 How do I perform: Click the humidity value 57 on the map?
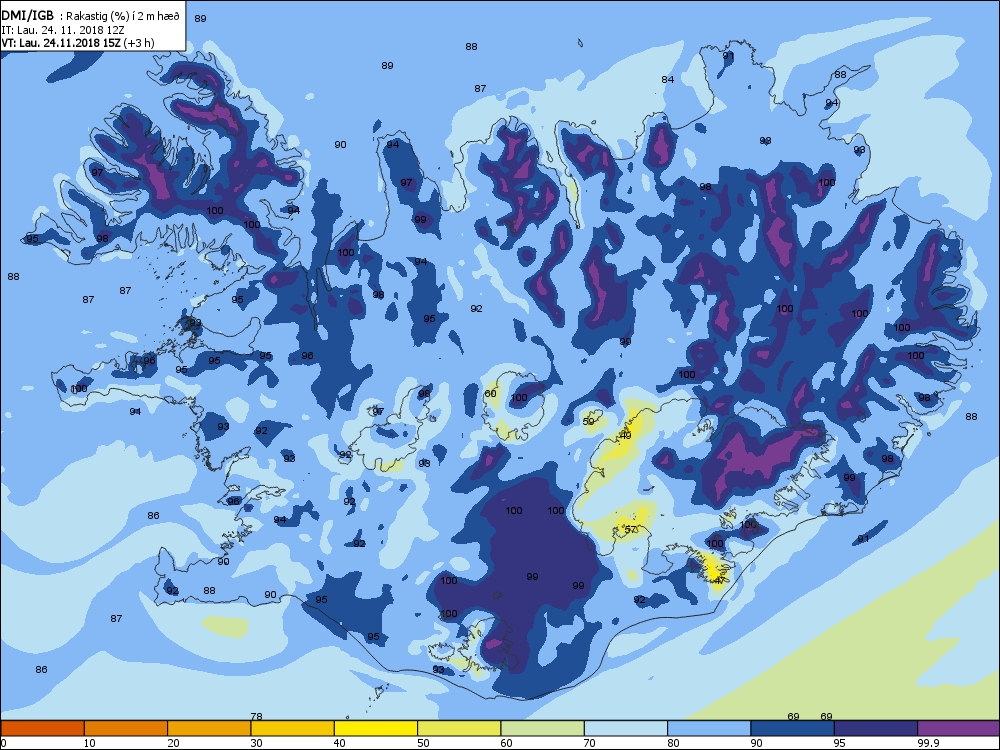click(630, 529)
